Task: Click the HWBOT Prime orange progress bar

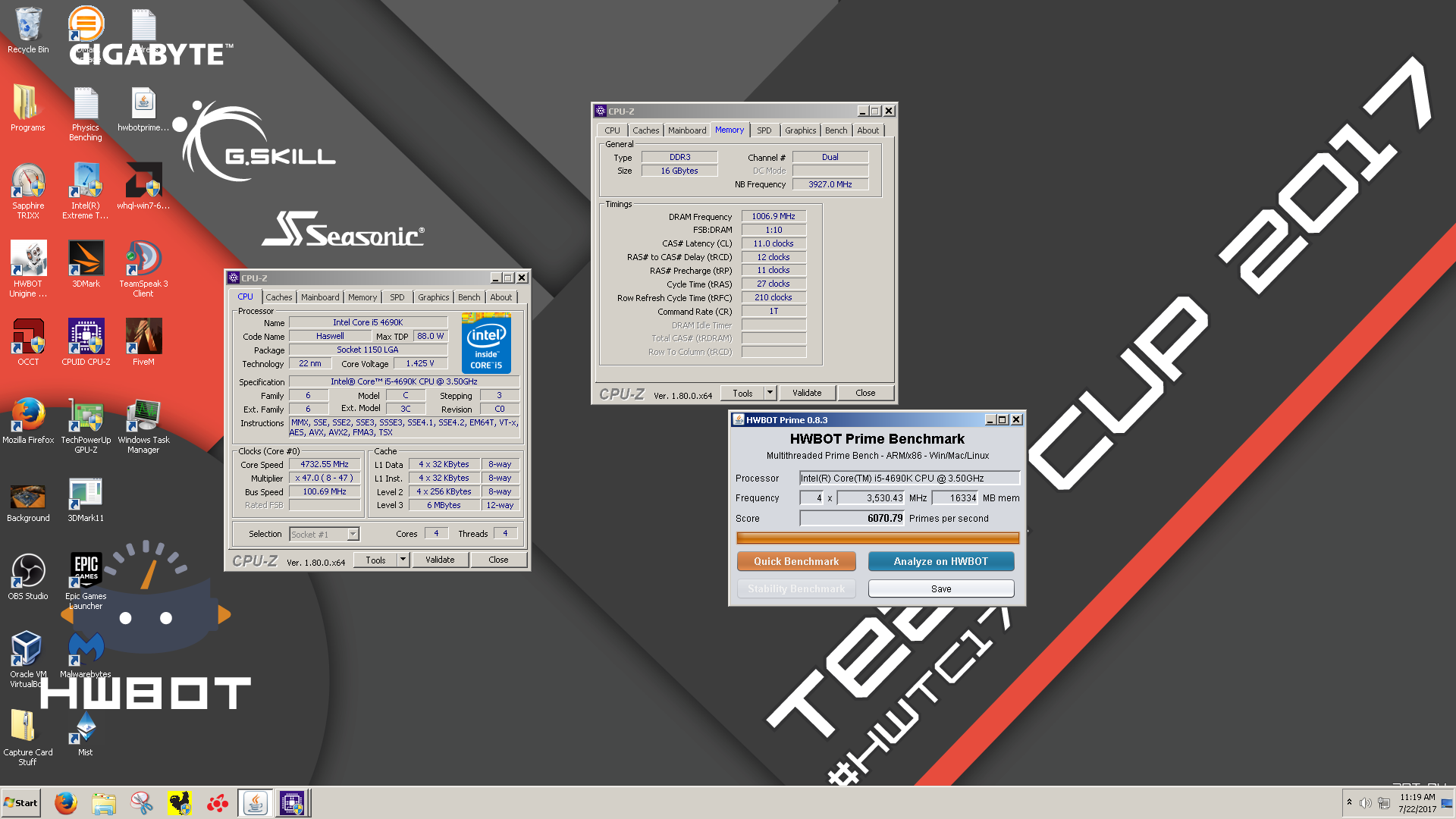Action: 878,538
